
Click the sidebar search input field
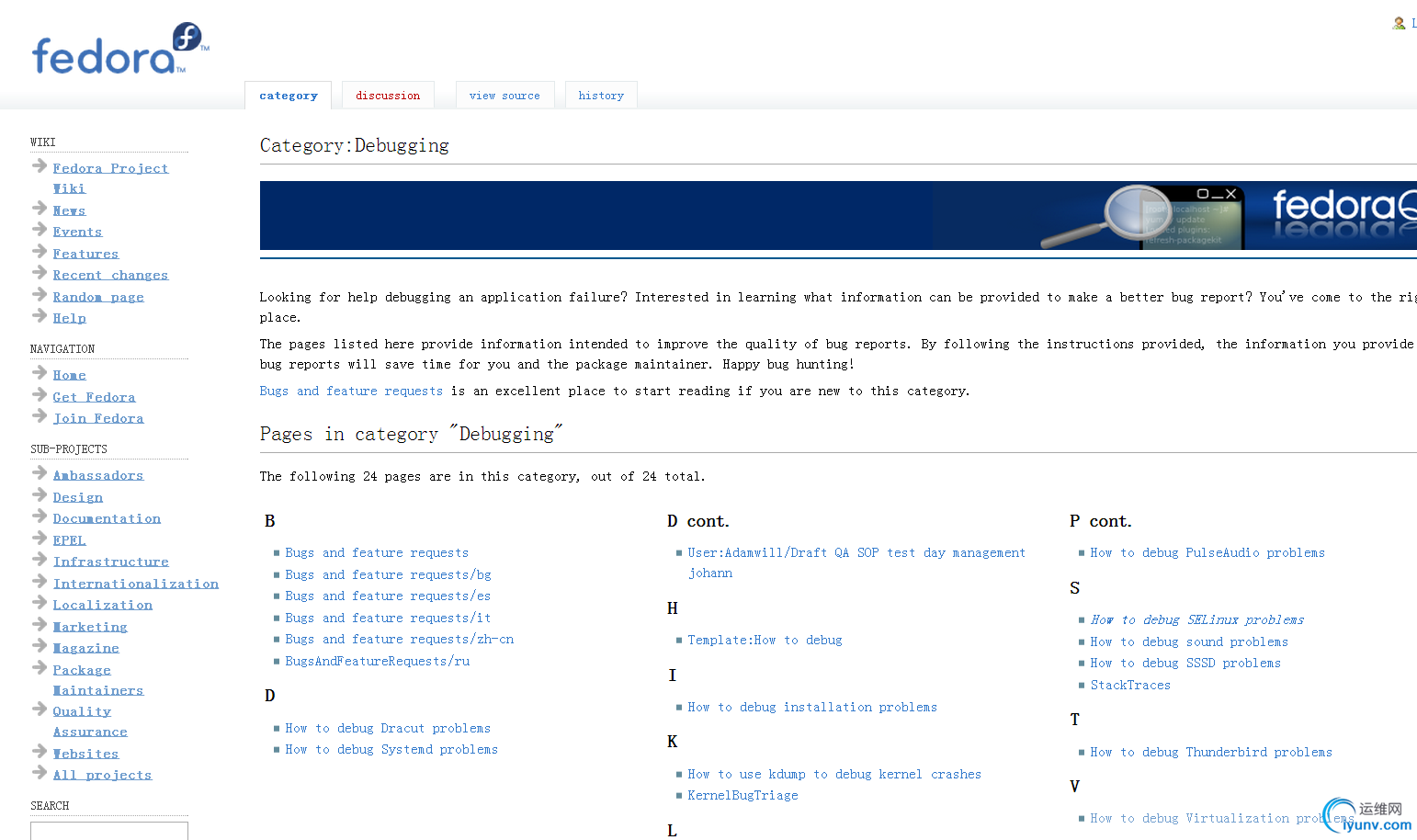[x=109, y=831]
